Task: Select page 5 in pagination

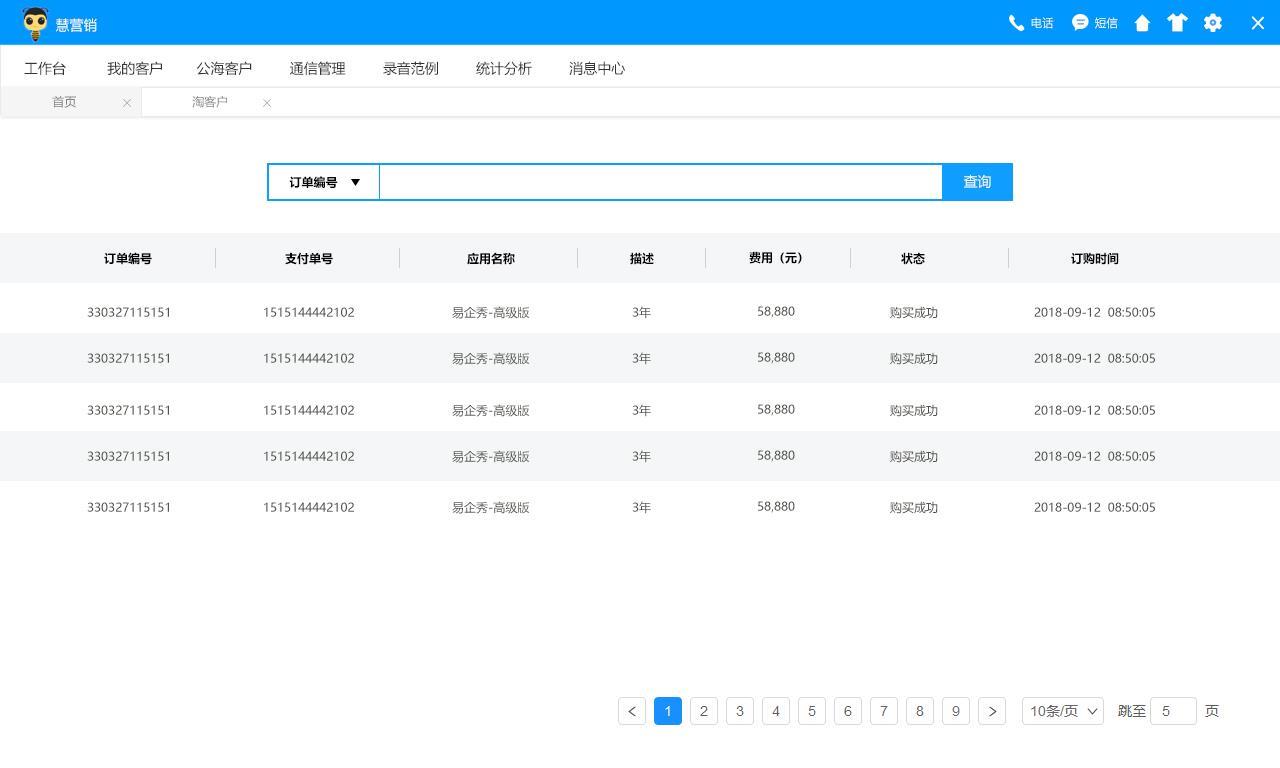Action: [x=812, y=711]
